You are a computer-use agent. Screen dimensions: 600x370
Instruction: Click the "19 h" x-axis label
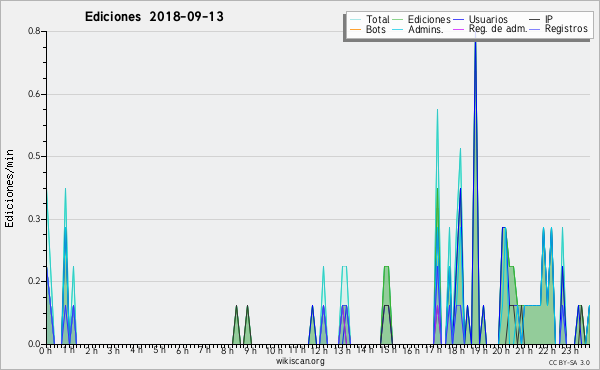click(478, 350)
